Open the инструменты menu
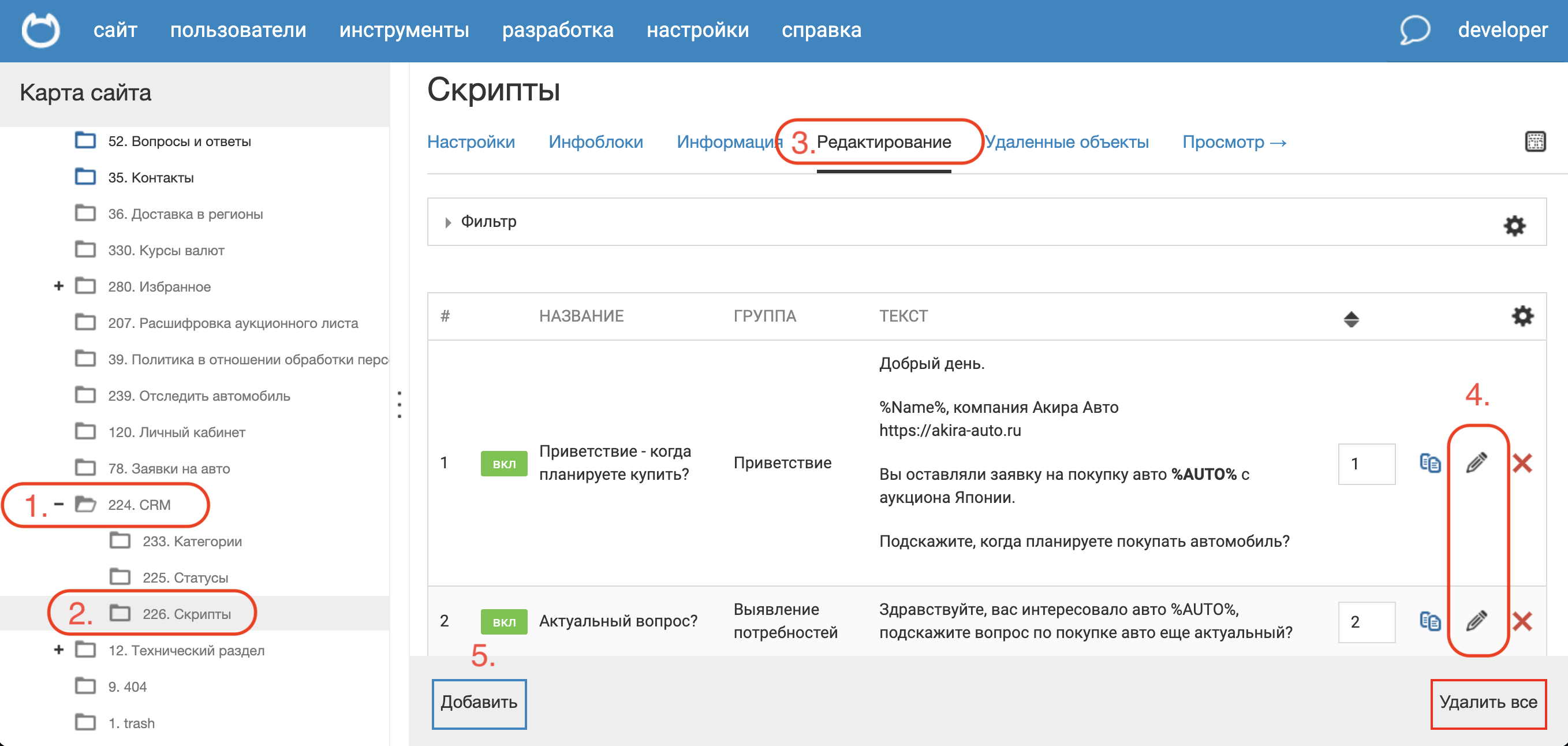 (404, 30)
